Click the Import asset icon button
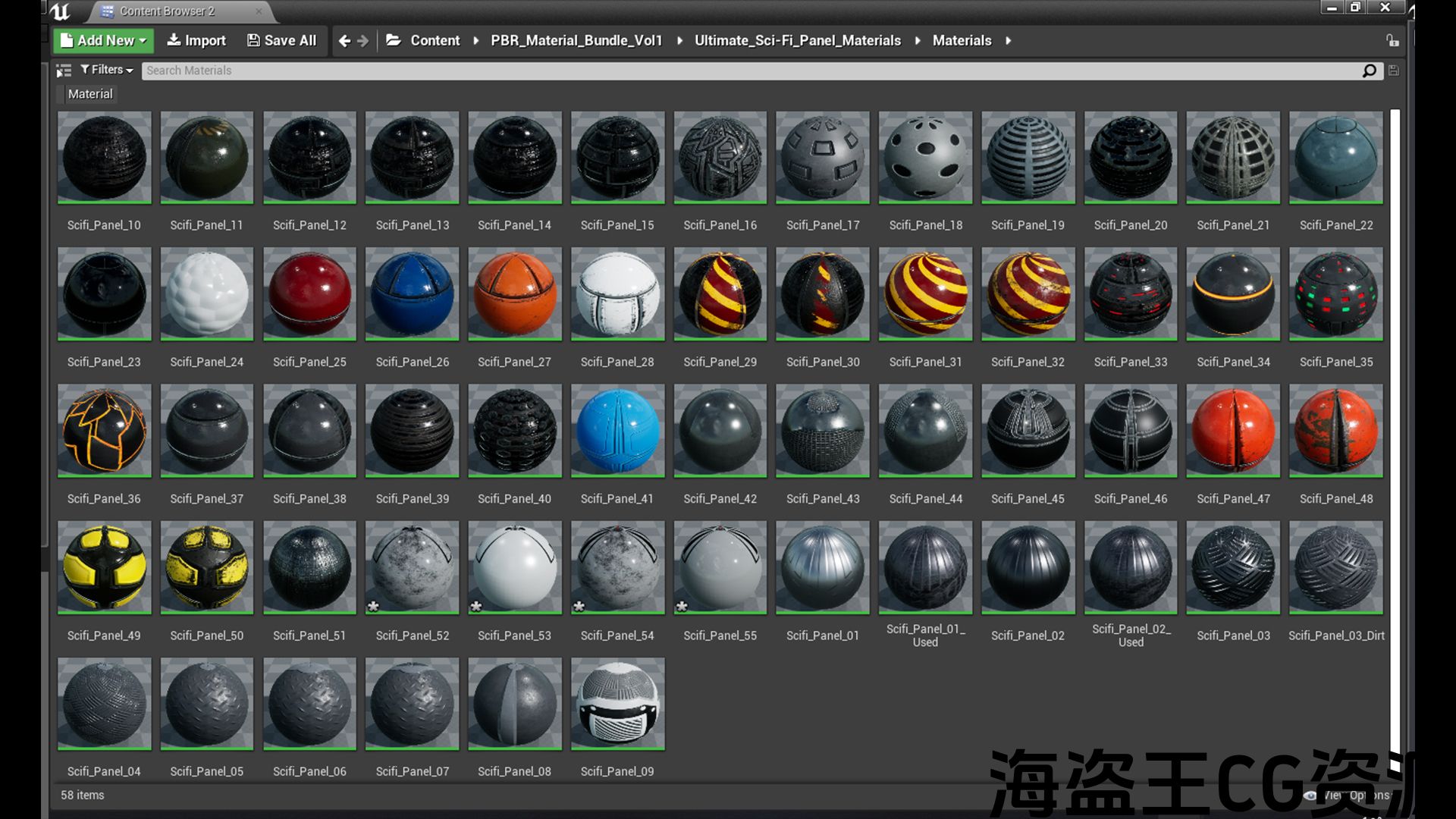 pyautogui.click(x=196, y=40)
